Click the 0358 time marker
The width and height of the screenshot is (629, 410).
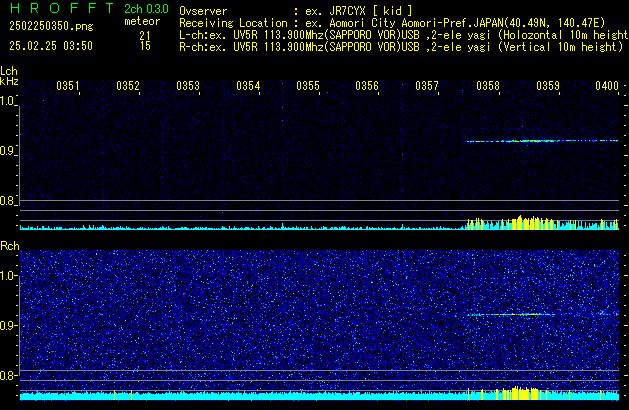(488, 86)
